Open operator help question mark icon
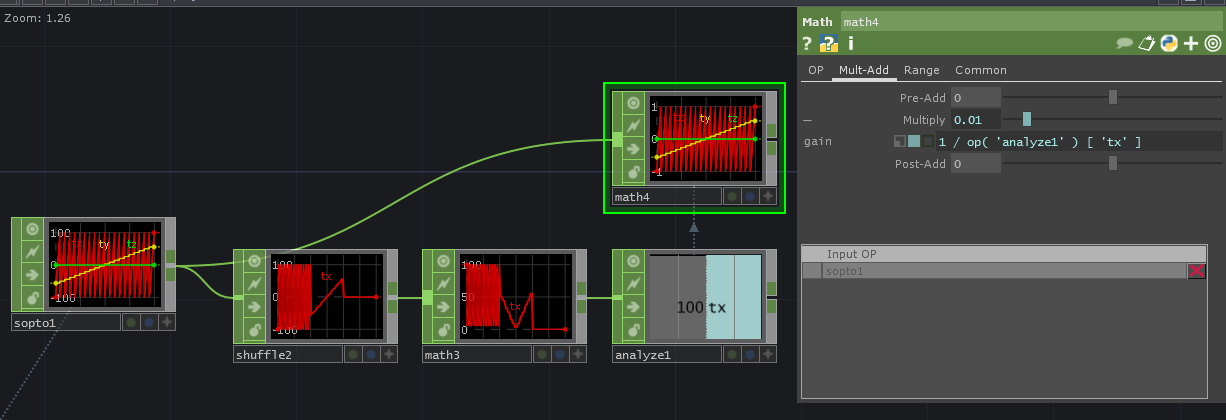 pyautogui.click(x=807, y=43)
